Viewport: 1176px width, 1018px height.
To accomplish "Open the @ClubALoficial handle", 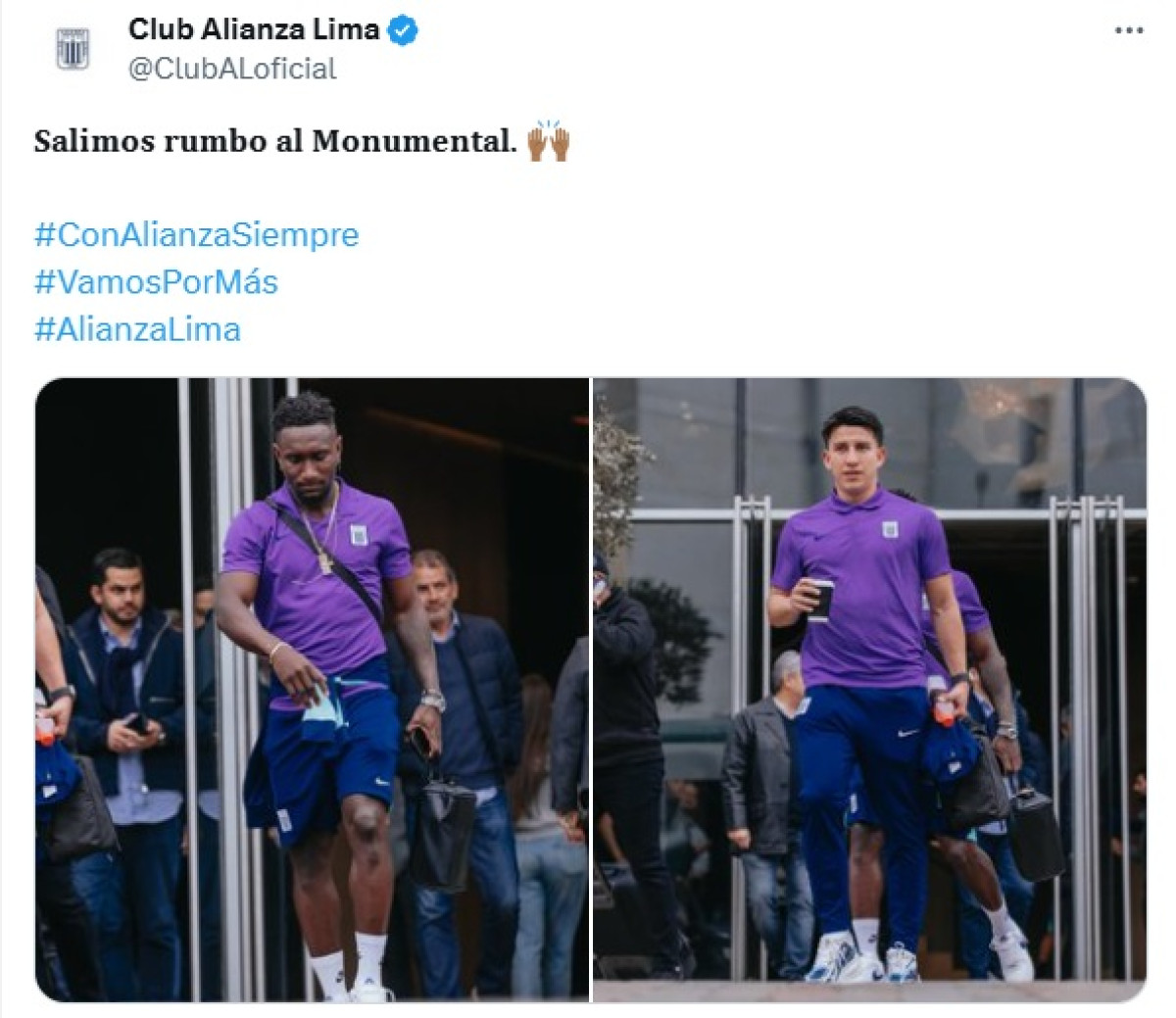I will click(x=232, y=69).
